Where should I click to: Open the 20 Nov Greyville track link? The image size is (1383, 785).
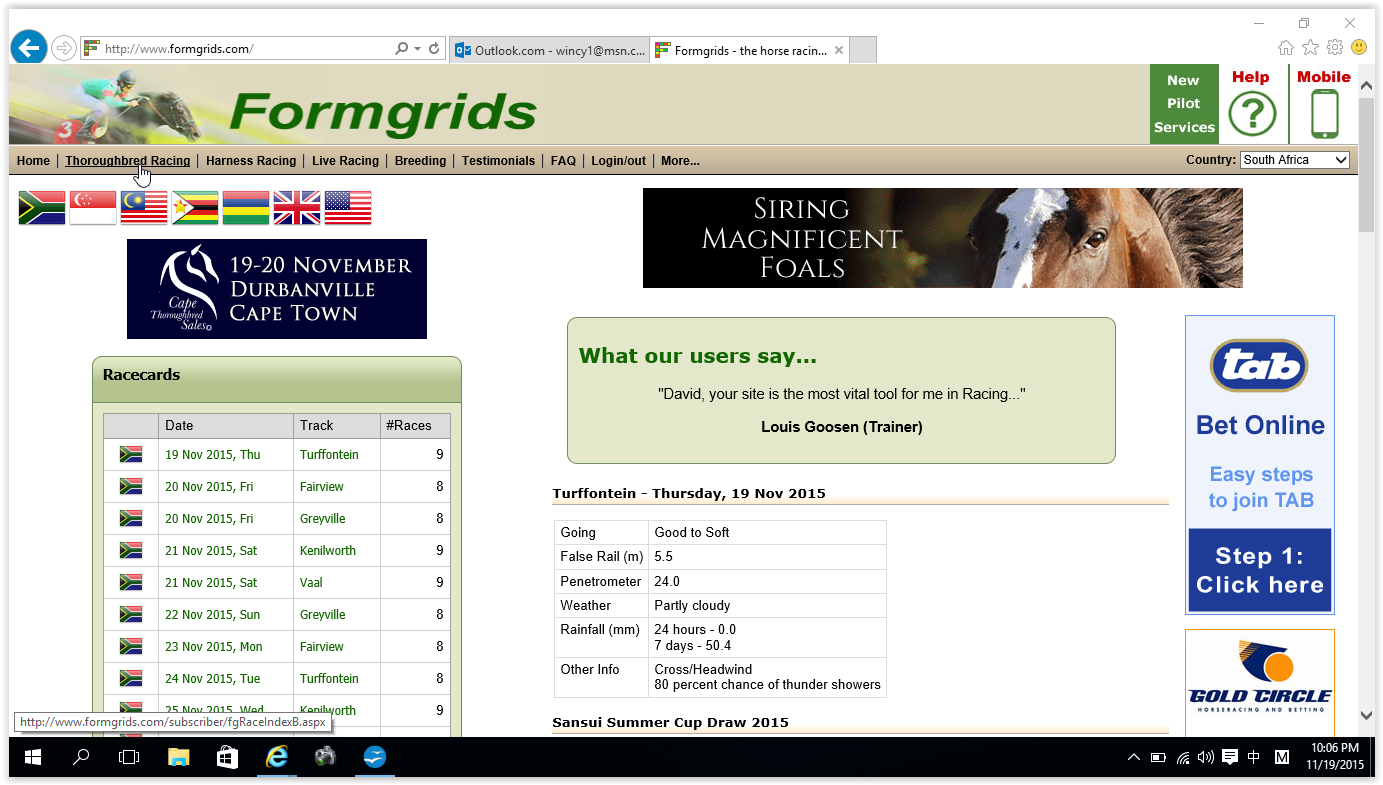click(322, 518)
